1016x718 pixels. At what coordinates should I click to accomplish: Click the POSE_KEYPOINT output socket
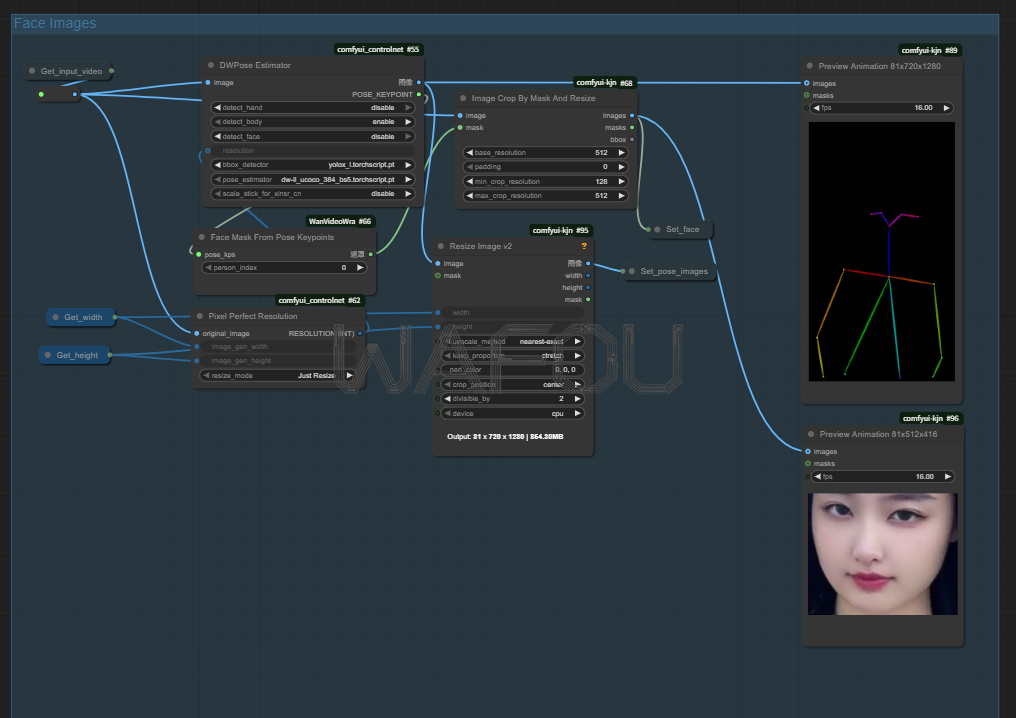[x=419, y=94]
